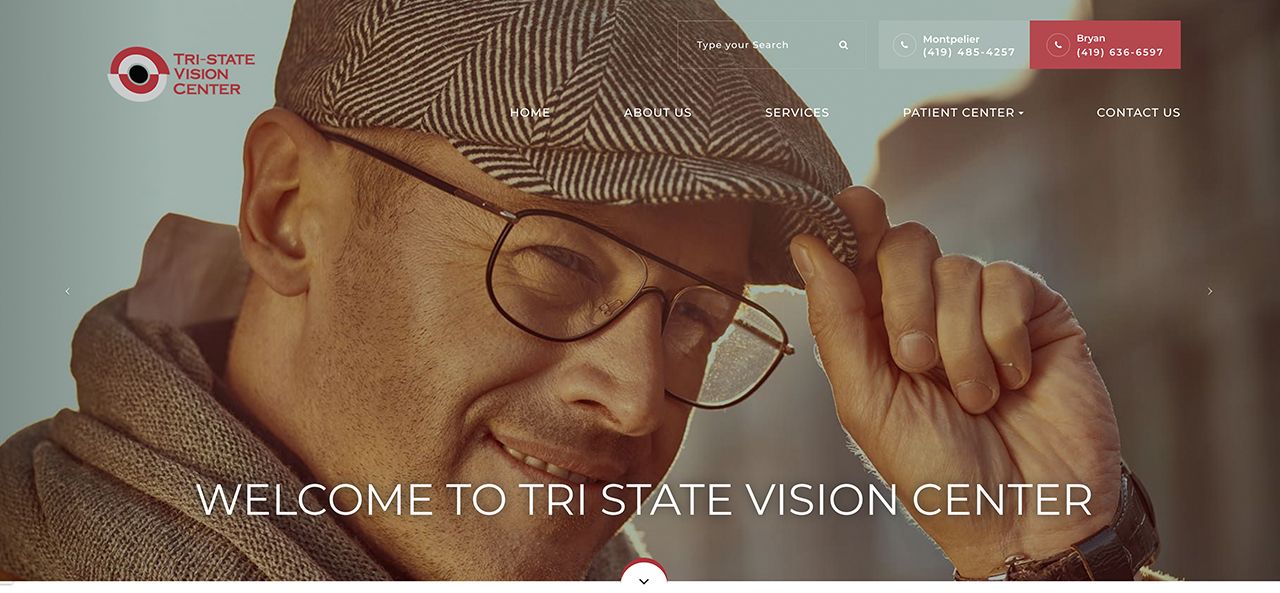Open the About Us page
Screen dimensions: 1280x593
click(658, 113)
